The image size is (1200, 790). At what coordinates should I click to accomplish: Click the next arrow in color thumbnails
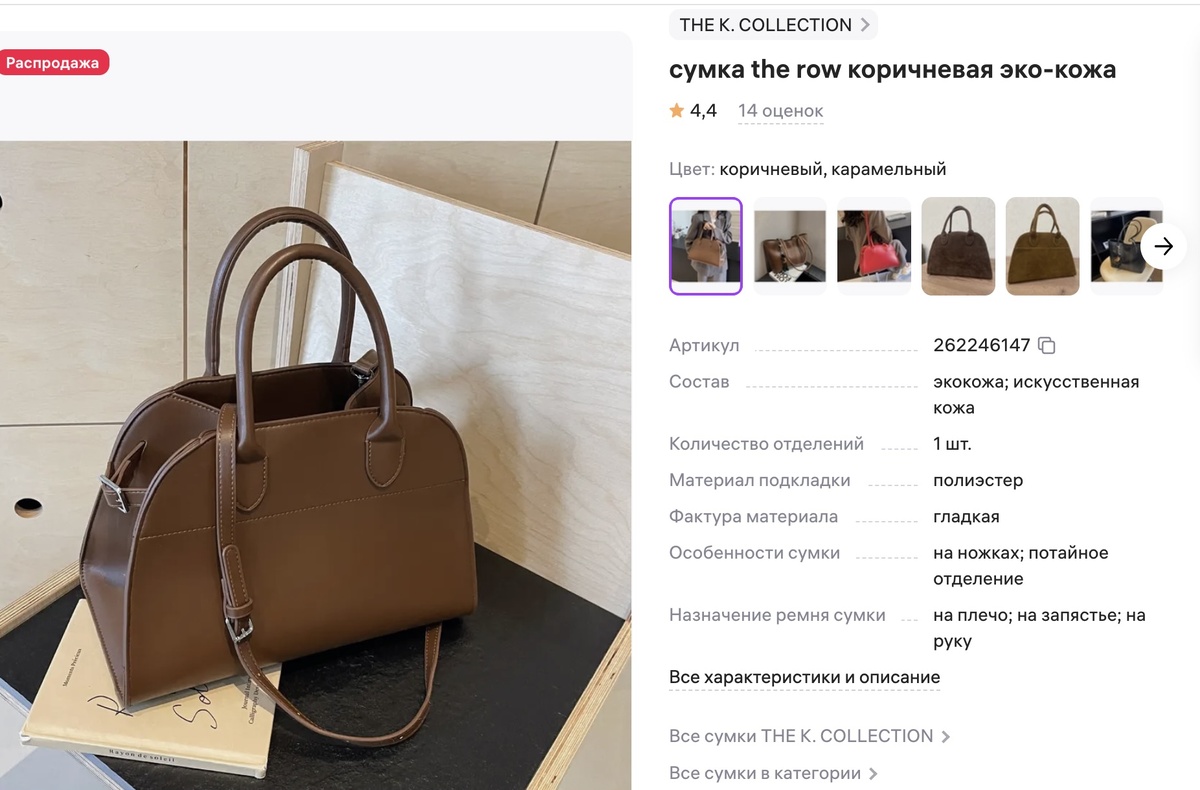(1163, 246)
